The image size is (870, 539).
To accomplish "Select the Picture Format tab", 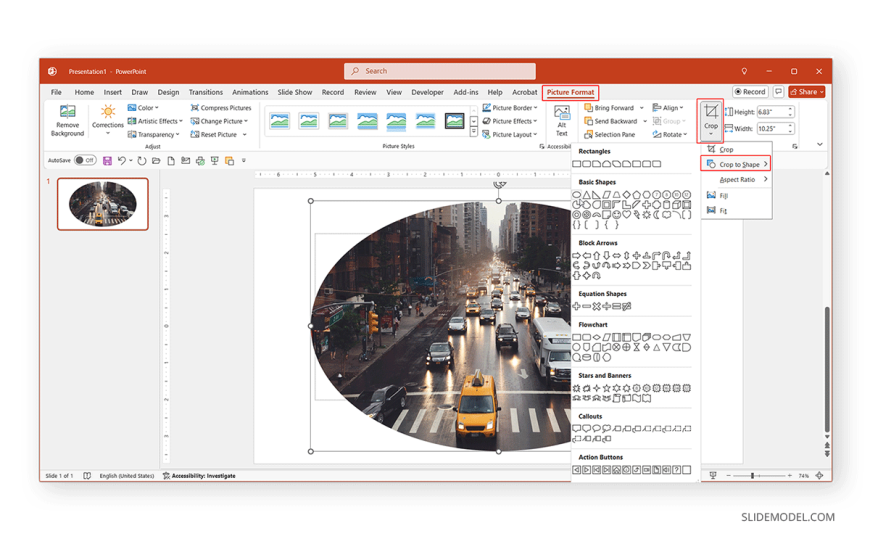I will (570, 92).
